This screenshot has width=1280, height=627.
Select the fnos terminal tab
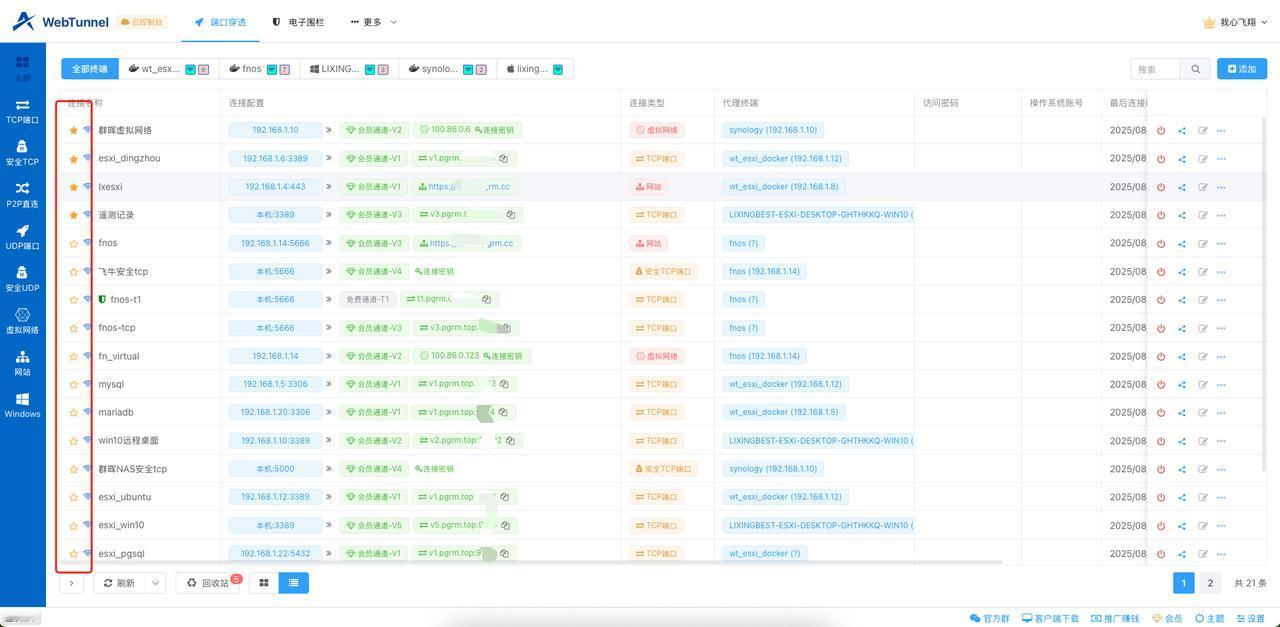pyautogui.click(x=259, y=69)
